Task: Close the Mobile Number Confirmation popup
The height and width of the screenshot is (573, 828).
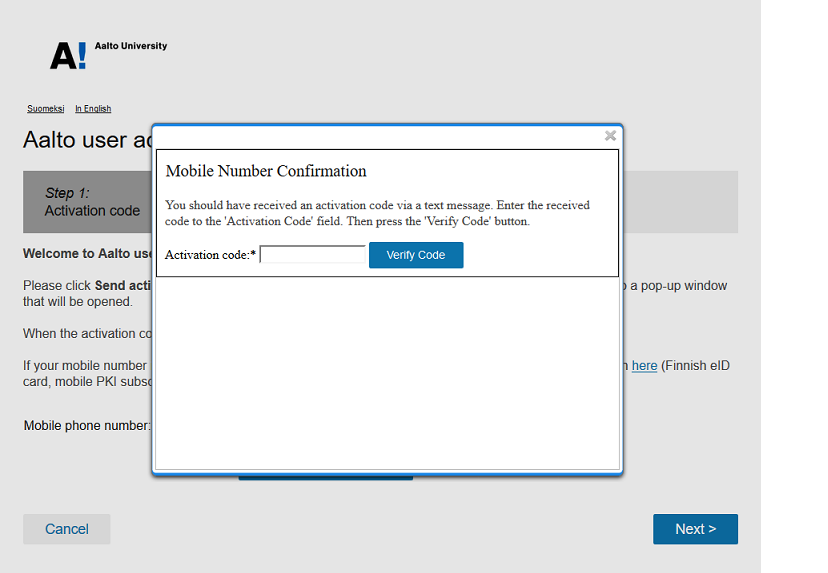Action: (x=610, y=136)
